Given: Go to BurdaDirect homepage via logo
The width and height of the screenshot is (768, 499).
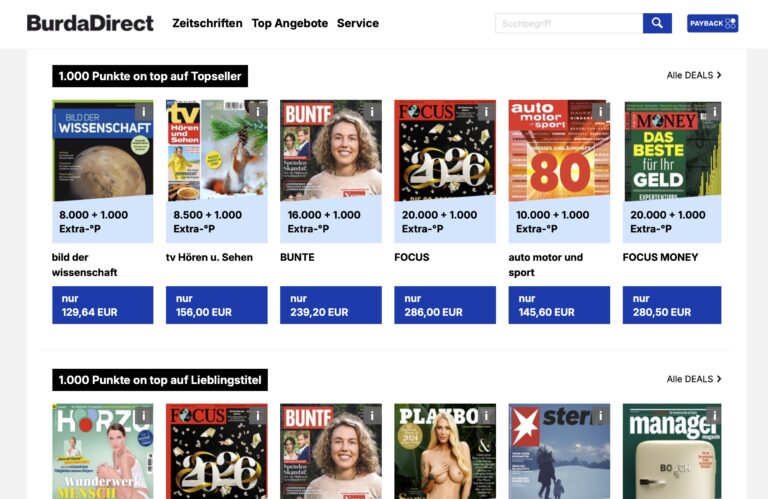Looking at the screenshot, I should pyautogui.click(x=90, y=23).
